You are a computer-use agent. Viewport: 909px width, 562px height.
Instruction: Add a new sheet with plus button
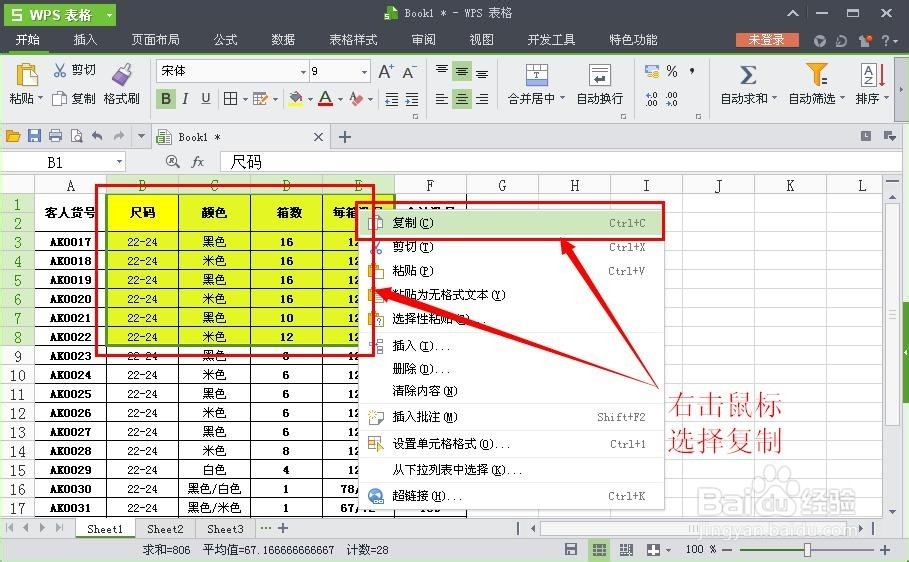coord(283,528)
